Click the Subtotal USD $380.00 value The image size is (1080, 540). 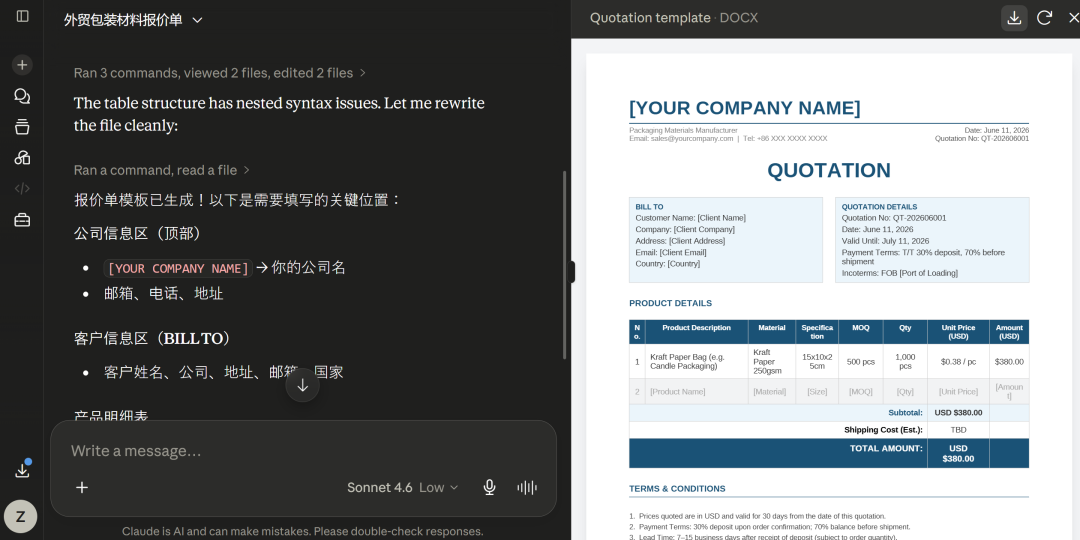[x=958, y=413]
